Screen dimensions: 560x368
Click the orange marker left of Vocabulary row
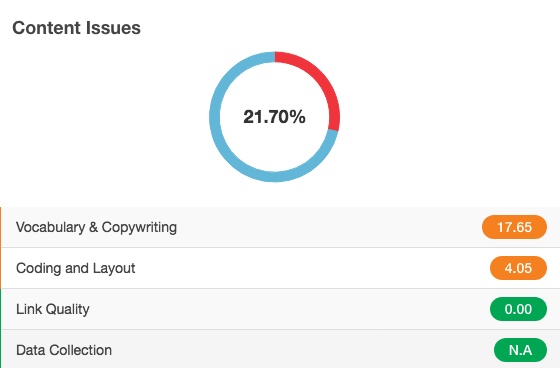pos(1,227)
